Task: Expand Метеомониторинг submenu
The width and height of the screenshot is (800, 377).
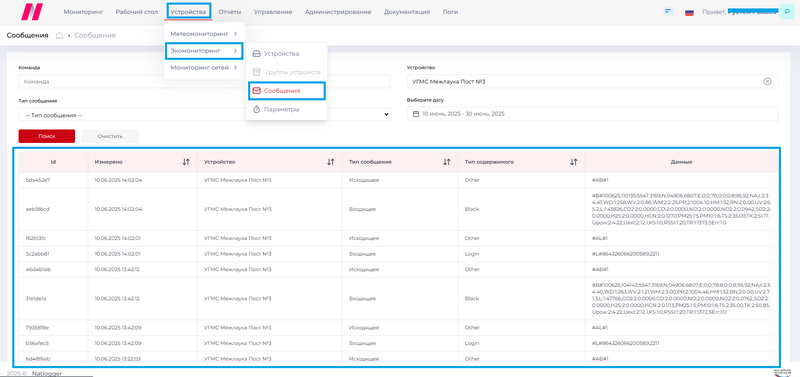Action: (204, 34)
